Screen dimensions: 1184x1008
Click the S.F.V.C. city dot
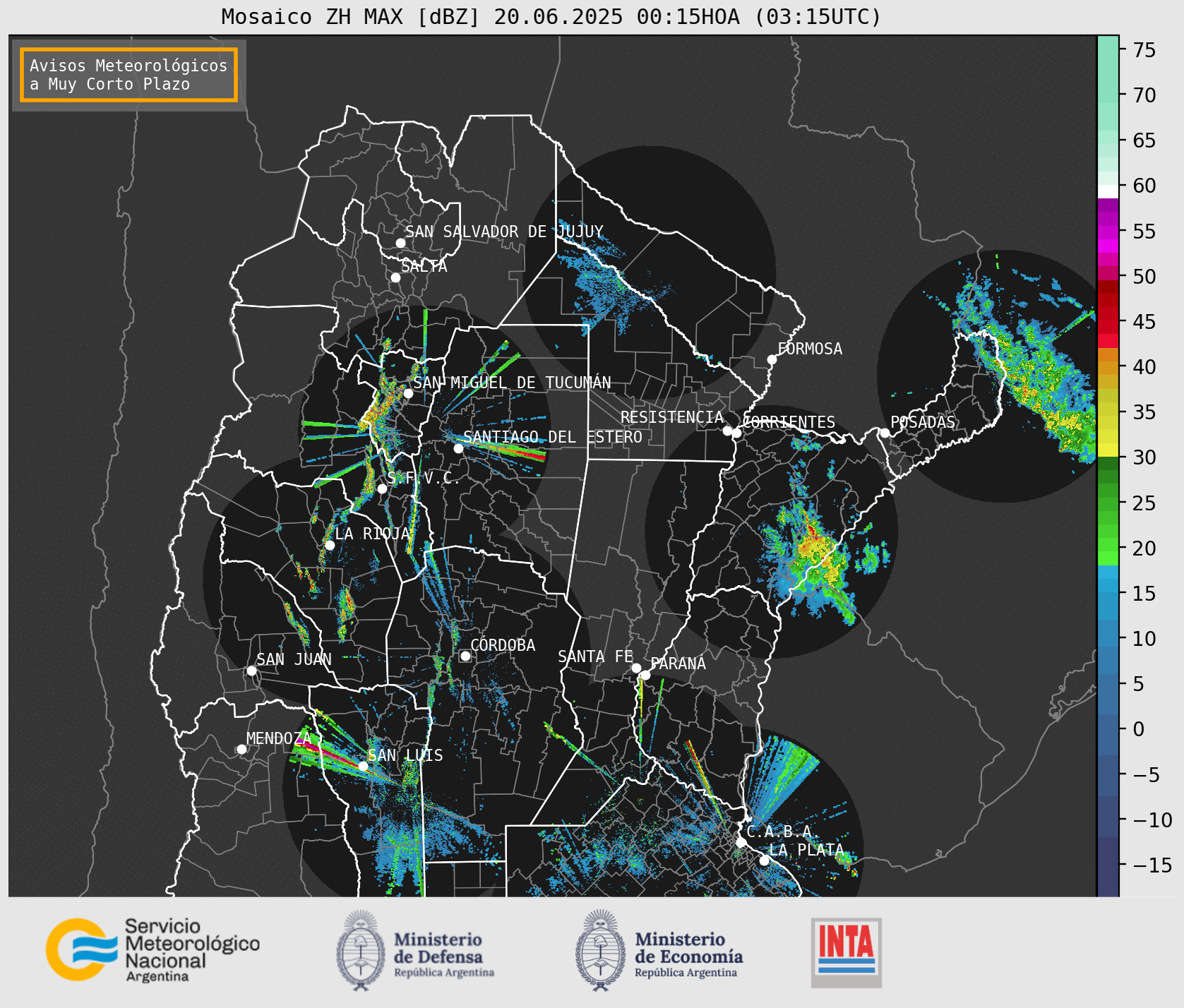tap(382, 488)
